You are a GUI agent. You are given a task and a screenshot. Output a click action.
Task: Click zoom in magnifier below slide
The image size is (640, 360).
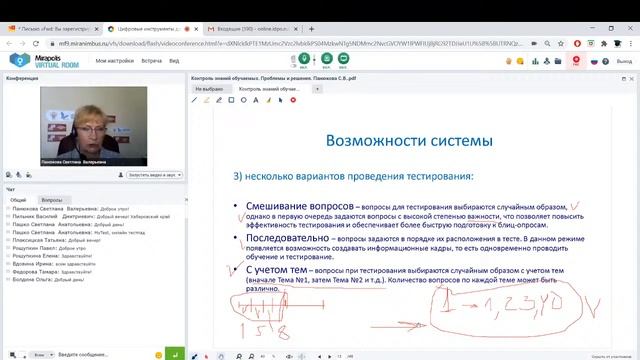tap(239, 357)
